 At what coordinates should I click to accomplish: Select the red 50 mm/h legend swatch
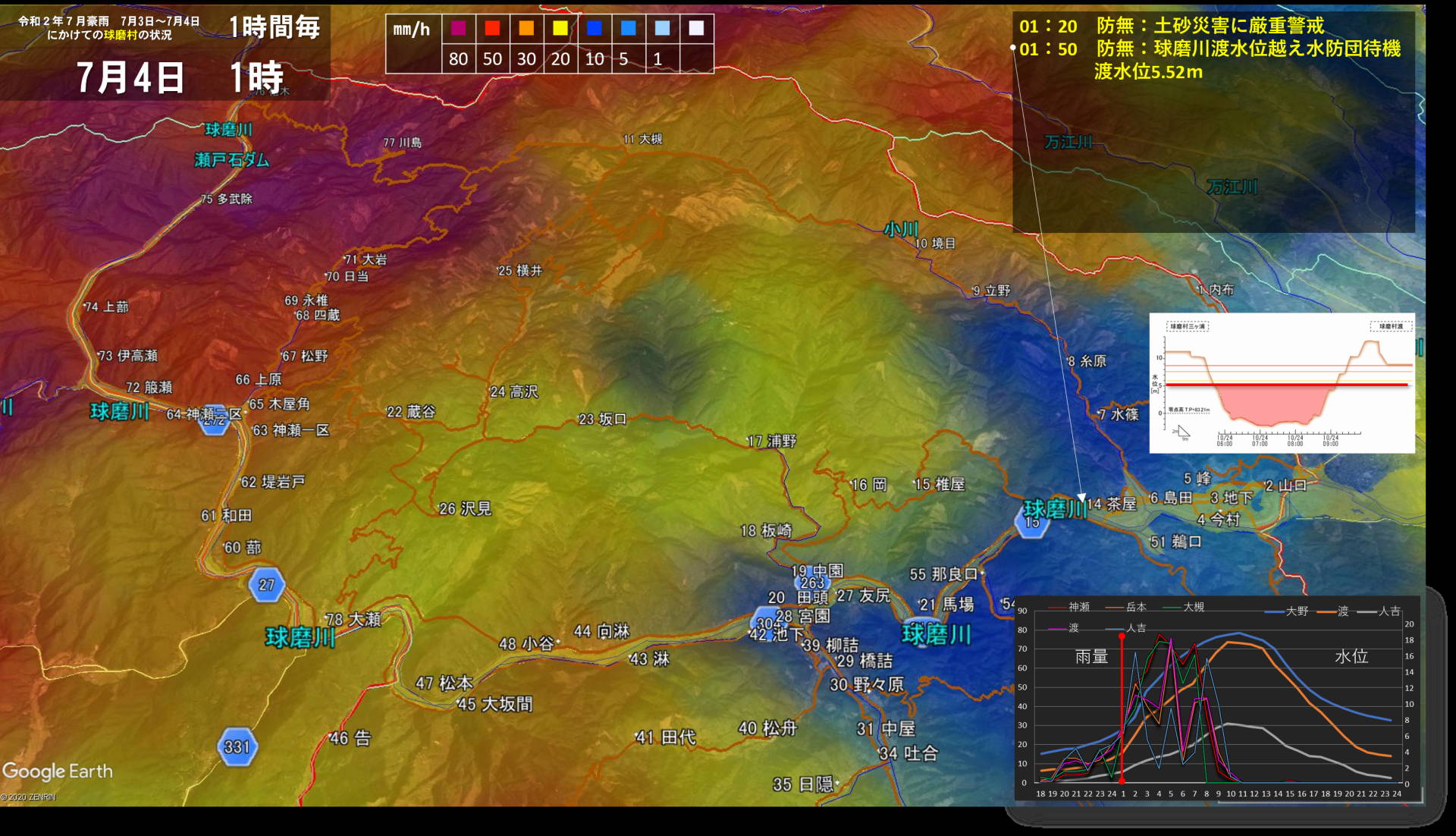(x=492, y=28)
